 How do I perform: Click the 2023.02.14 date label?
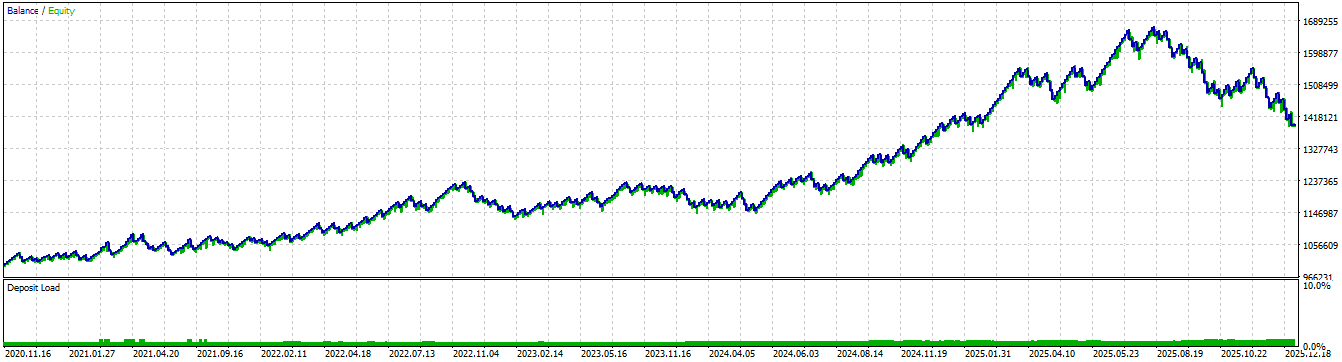pos(540,353)
